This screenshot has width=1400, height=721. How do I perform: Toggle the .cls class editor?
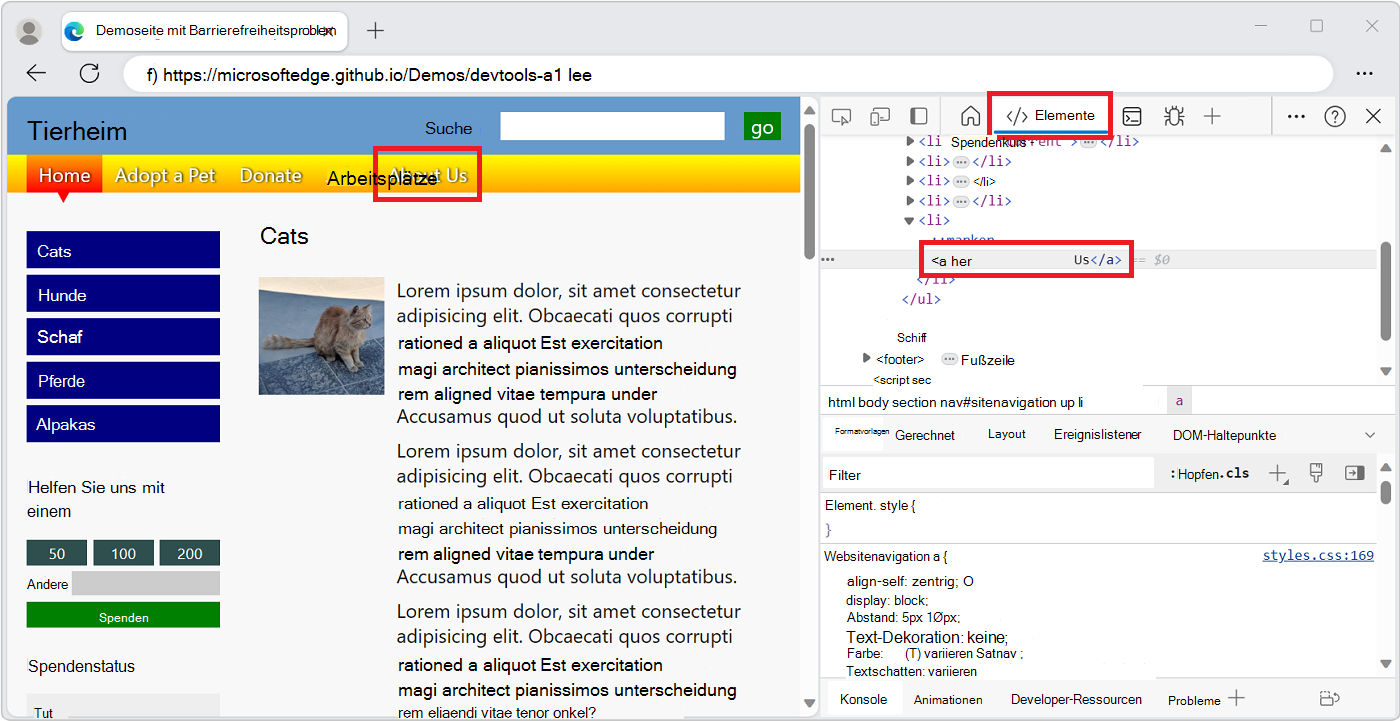(1236, 472)
